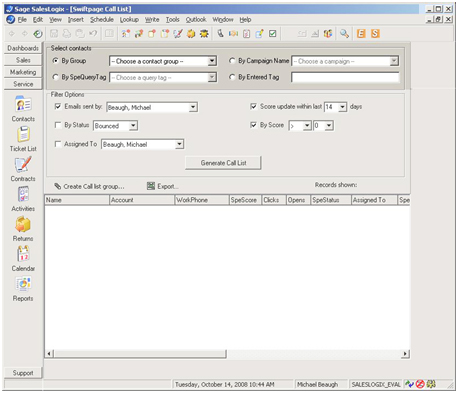Open the Tools menu
The image size is (458, 393).
(173, 20)
